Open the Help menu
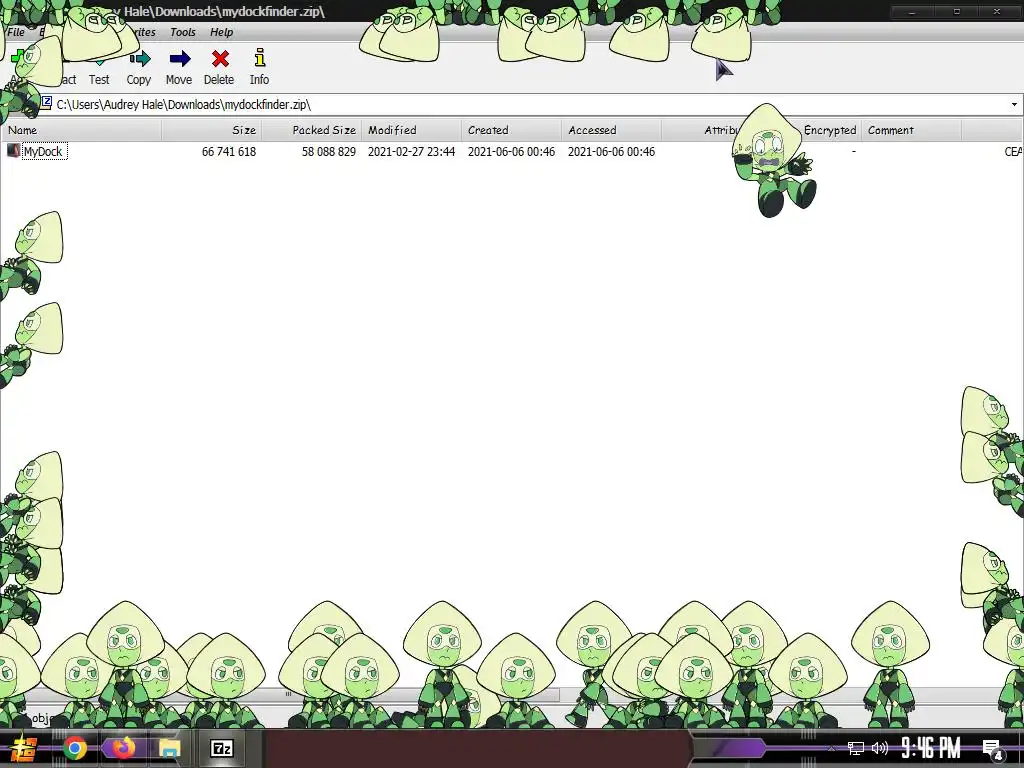The image size is (1024, 768). point(221,32)
